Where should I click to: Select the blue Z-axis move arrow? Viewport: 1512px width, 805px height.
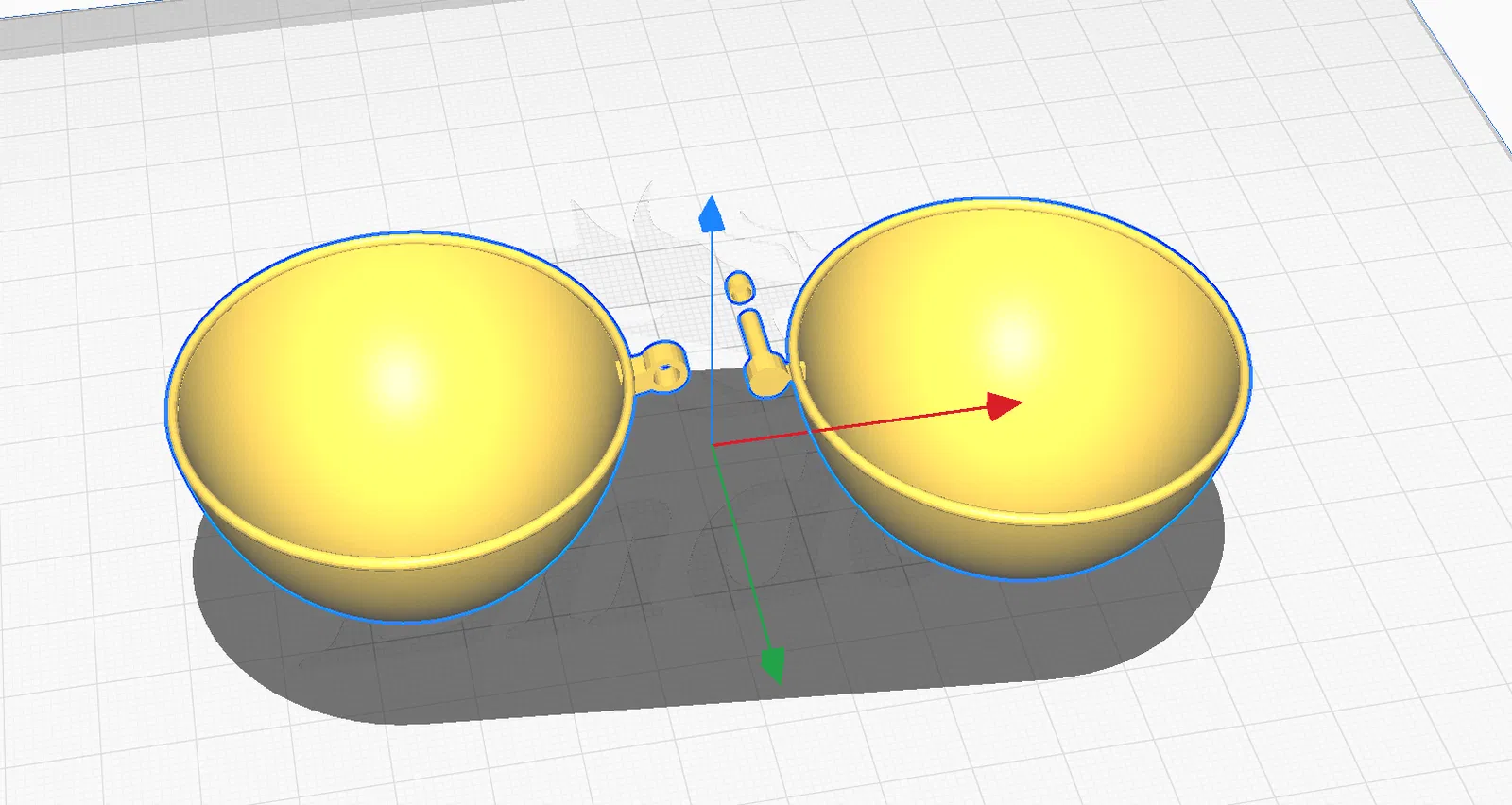pos(712,214)
